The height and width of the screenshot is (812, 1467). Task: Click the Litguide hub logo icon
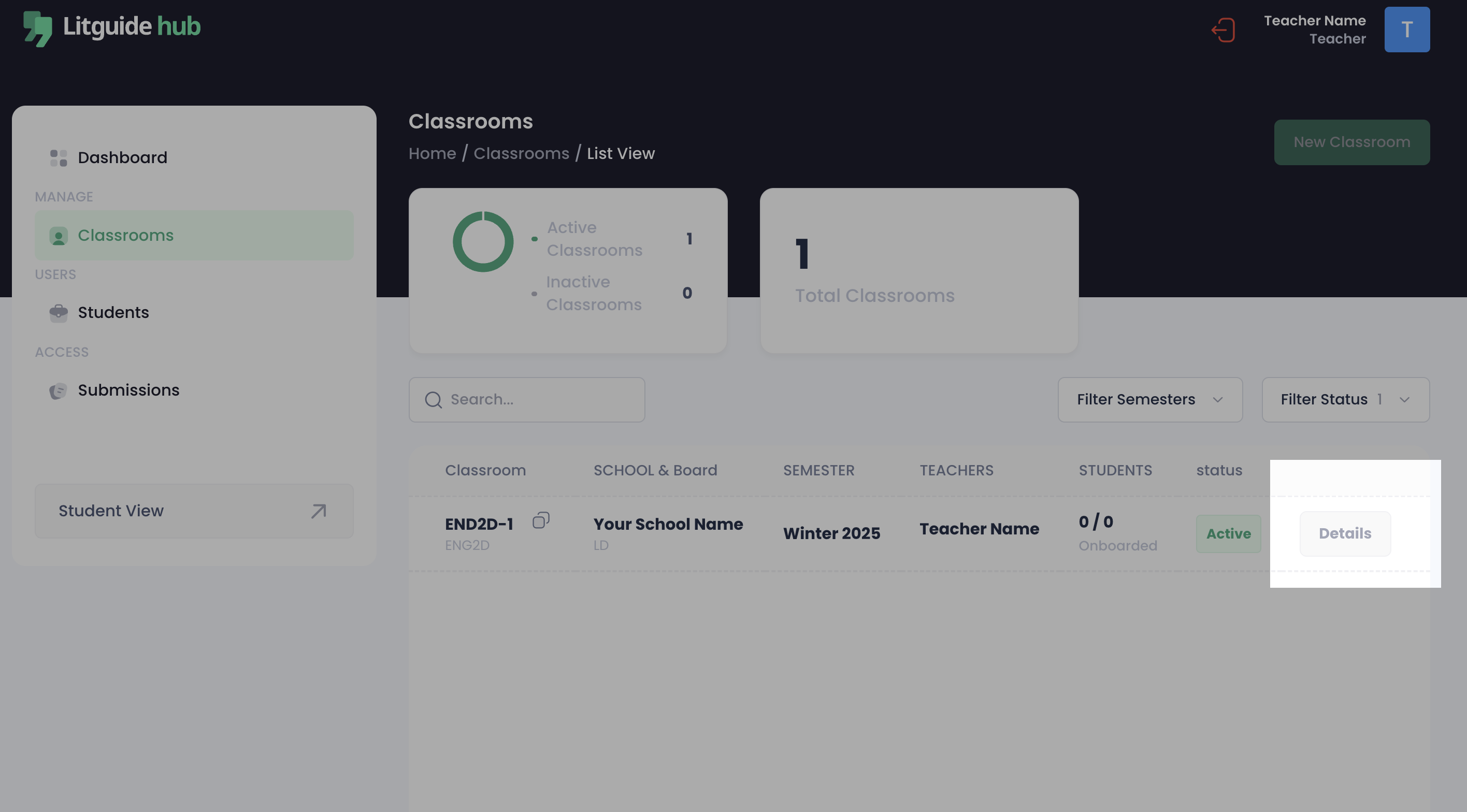[38, 28]
